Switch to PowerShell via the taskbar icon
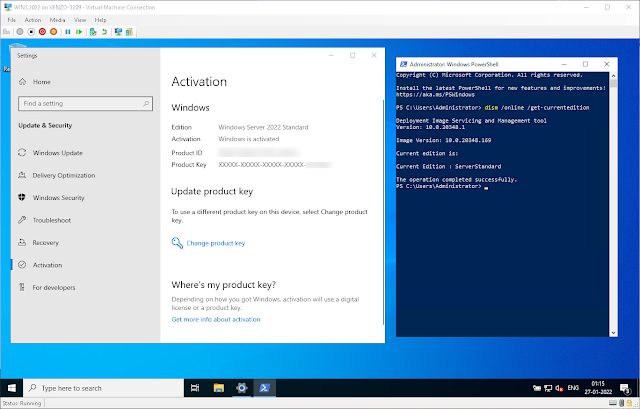The width and height of the screenshot is (640, 409). click(264, 388)
